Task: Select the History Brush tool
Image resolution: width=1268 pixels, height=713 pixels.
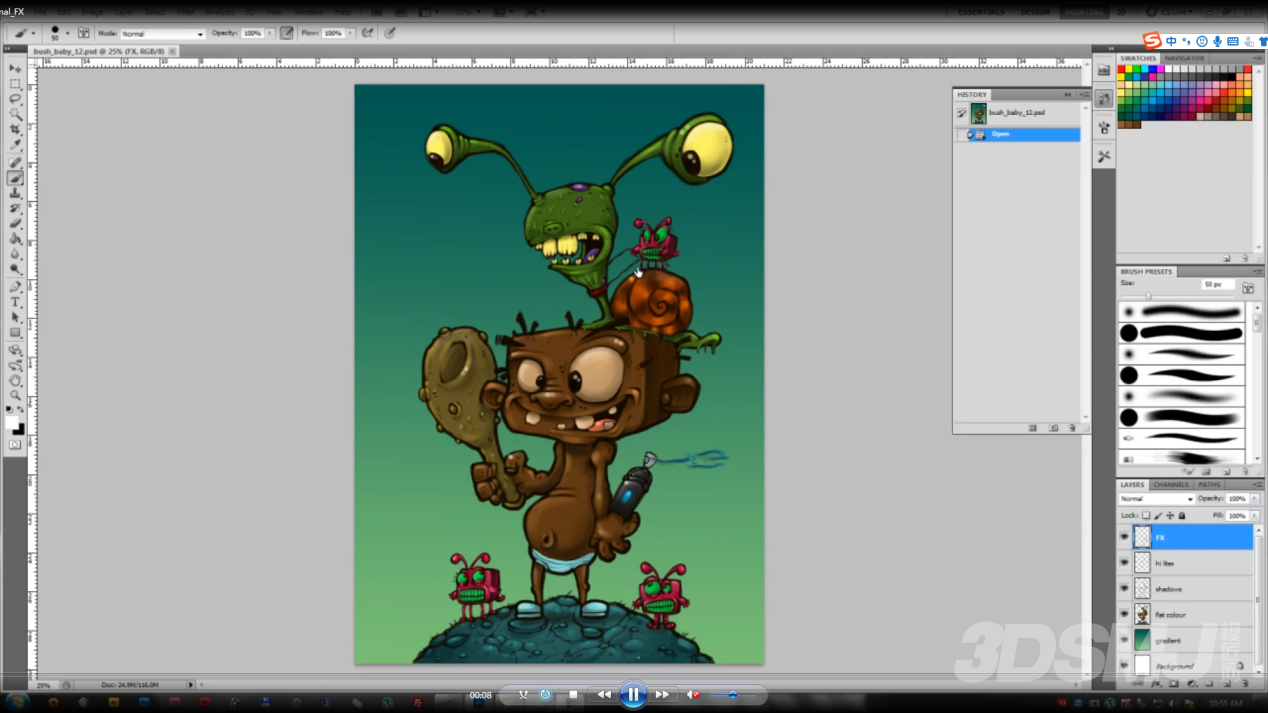Action: (x=15, y=208)
